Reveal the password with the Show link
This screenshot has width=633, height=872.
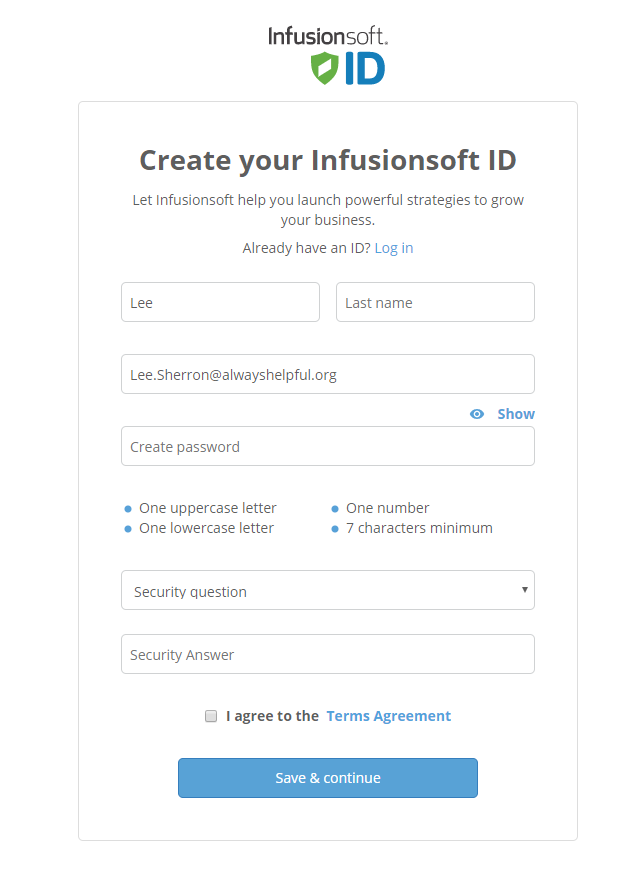pyautogui.click(x=516, y=414)
